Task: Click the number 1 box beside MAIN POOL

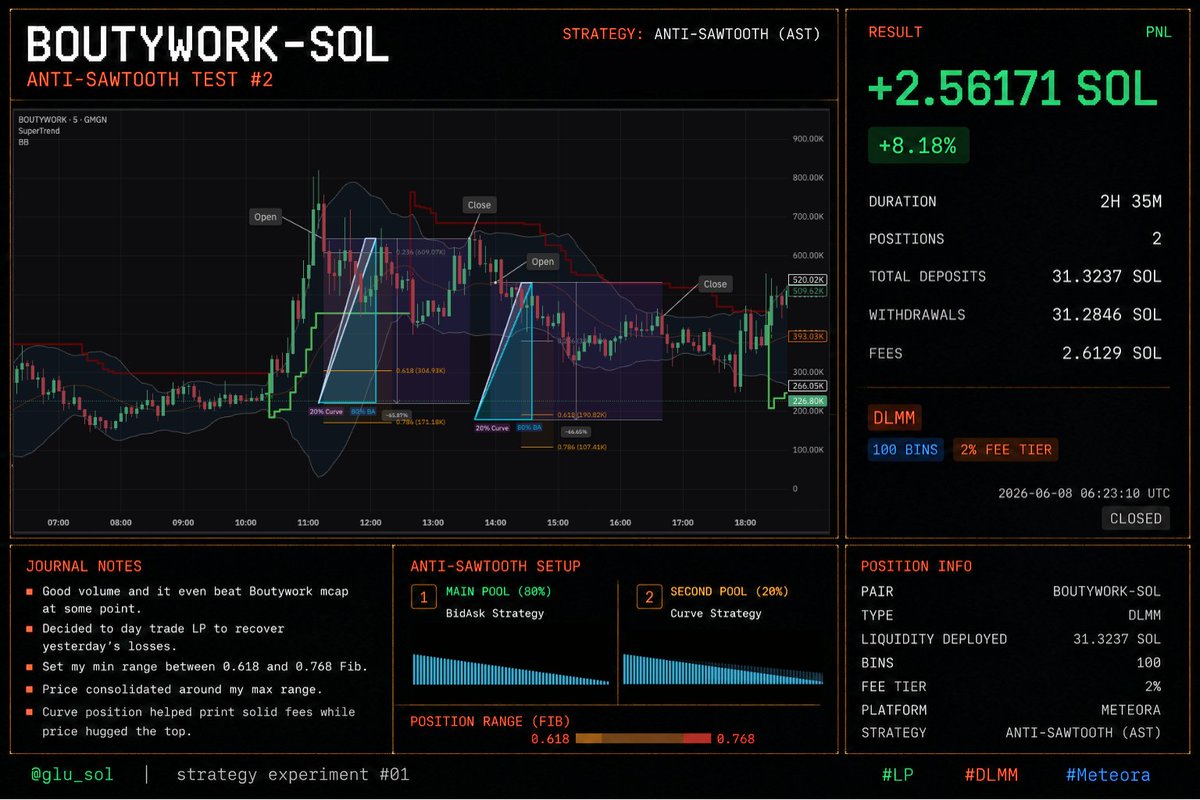Action: pyautogui.click(x=424, y=597)
